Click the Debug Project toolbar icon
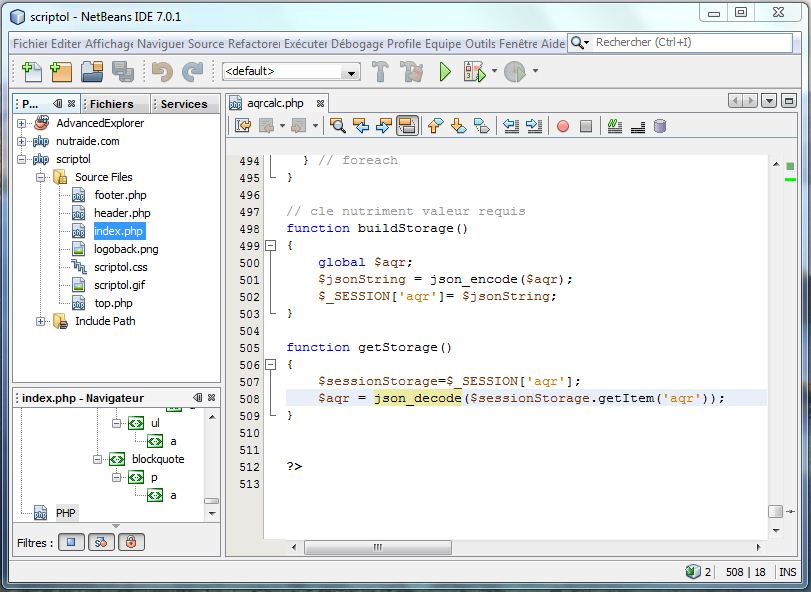Viewport: 811px width, 592px height. [x=473, y=72]
